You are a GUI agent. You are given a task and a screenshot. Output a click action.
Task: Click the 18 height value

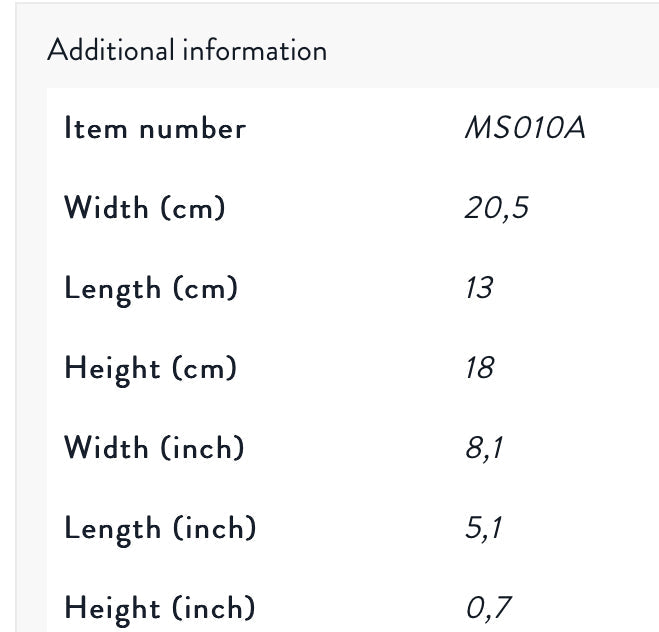[480, 368]
